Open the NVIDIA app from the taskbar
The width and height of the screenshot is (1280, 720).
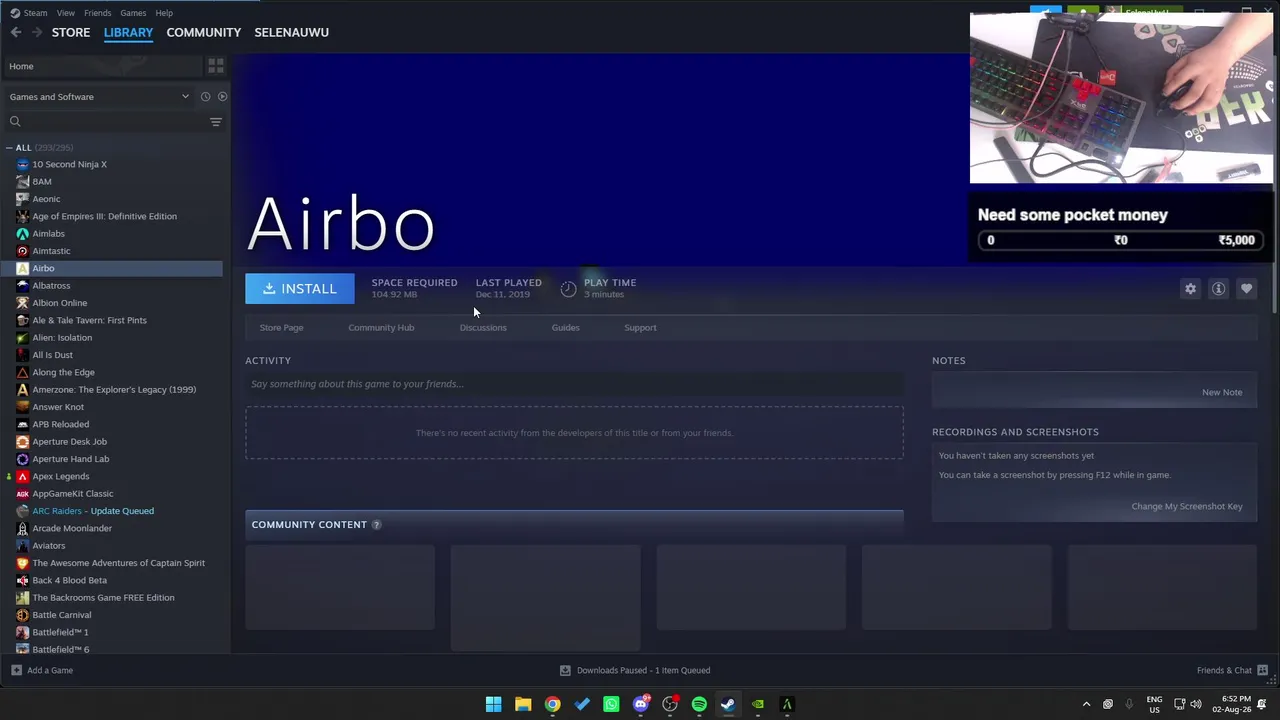[758, 704]
